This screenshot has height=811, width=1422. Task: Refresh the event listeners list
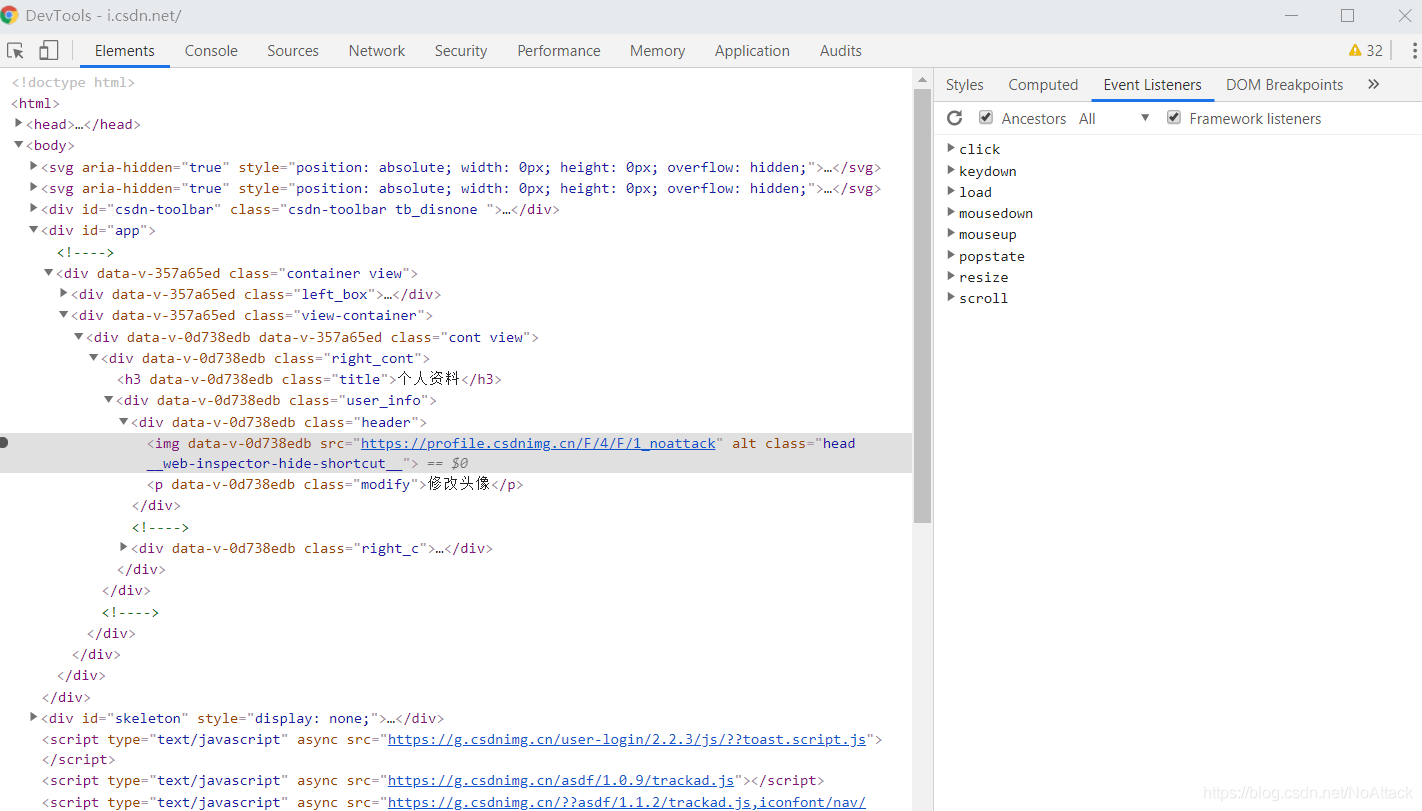[955, 118]
